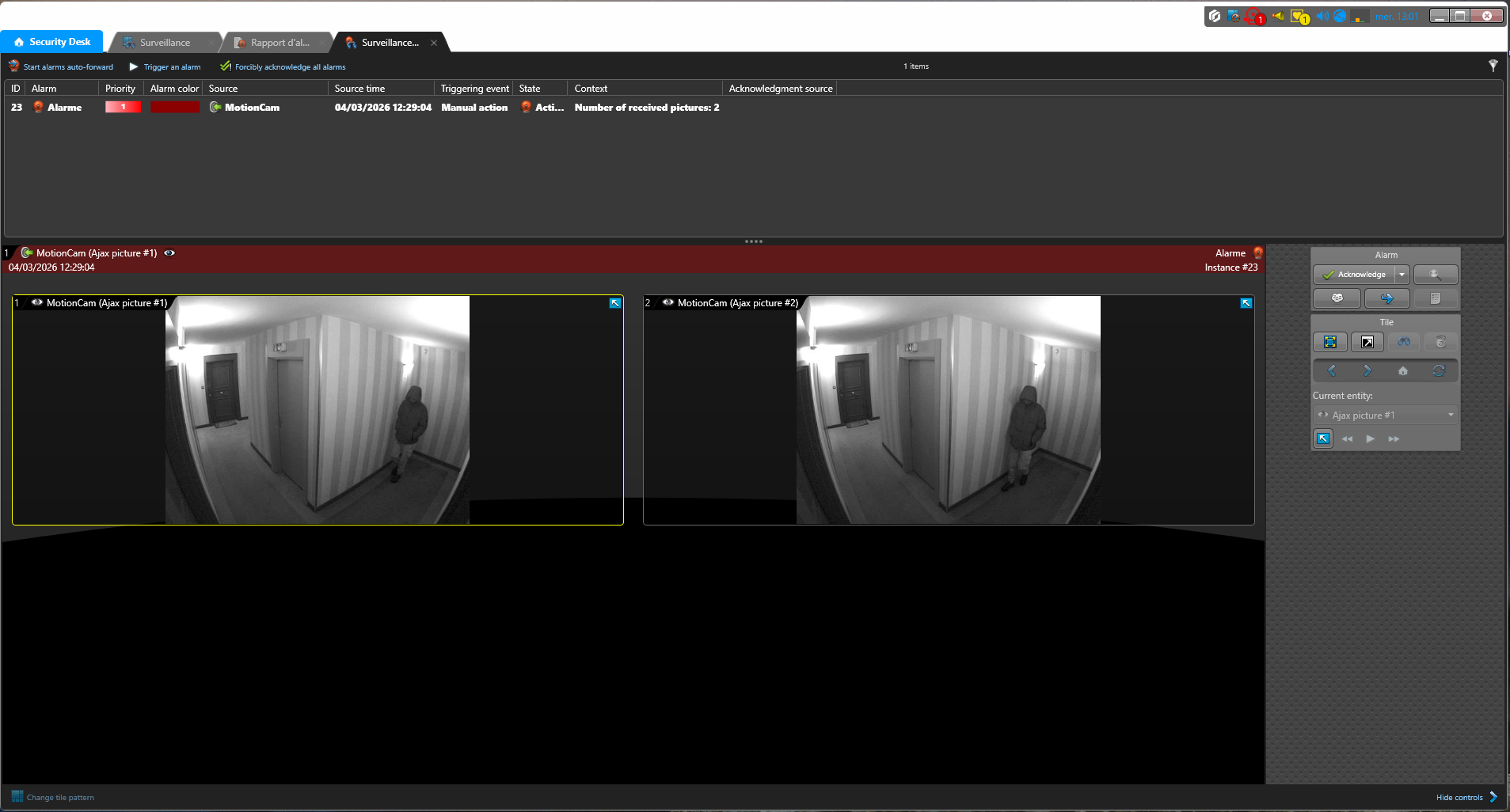Click the blue forward alarm arrow button
This screenshot has height=812, width=1510.
click(1386, 298)
